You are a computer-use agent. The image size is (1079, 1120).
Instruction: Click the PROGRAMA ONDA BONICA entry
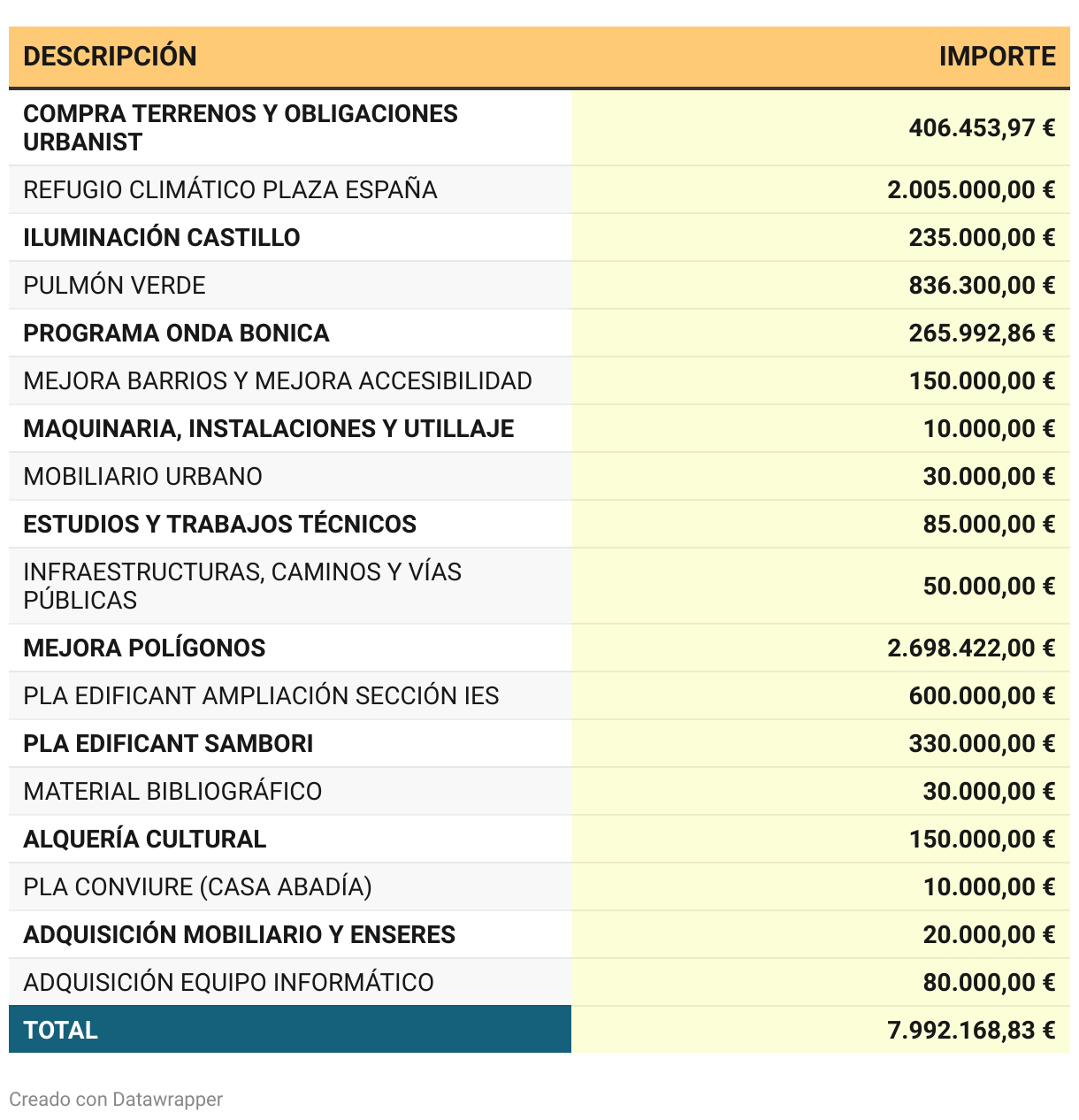(176, 334)
